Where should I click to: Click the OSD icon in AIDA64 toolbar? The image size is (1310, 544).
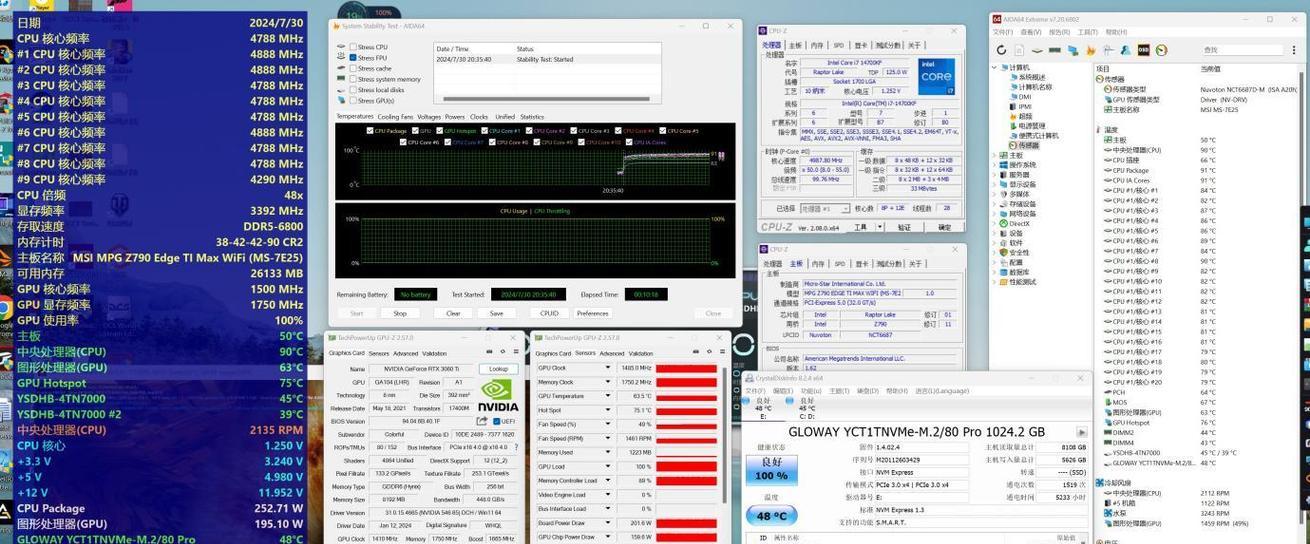point(1144,50)
